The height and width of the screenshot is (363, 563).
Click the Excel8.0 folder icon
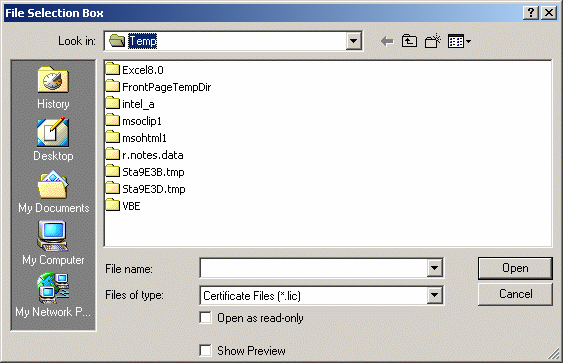tap(112, 69)
